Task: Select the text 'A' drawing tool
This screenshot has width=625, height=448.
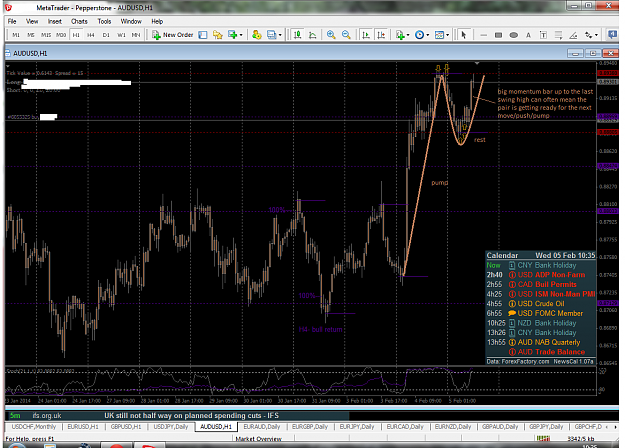Action: [x=528, y=35]
